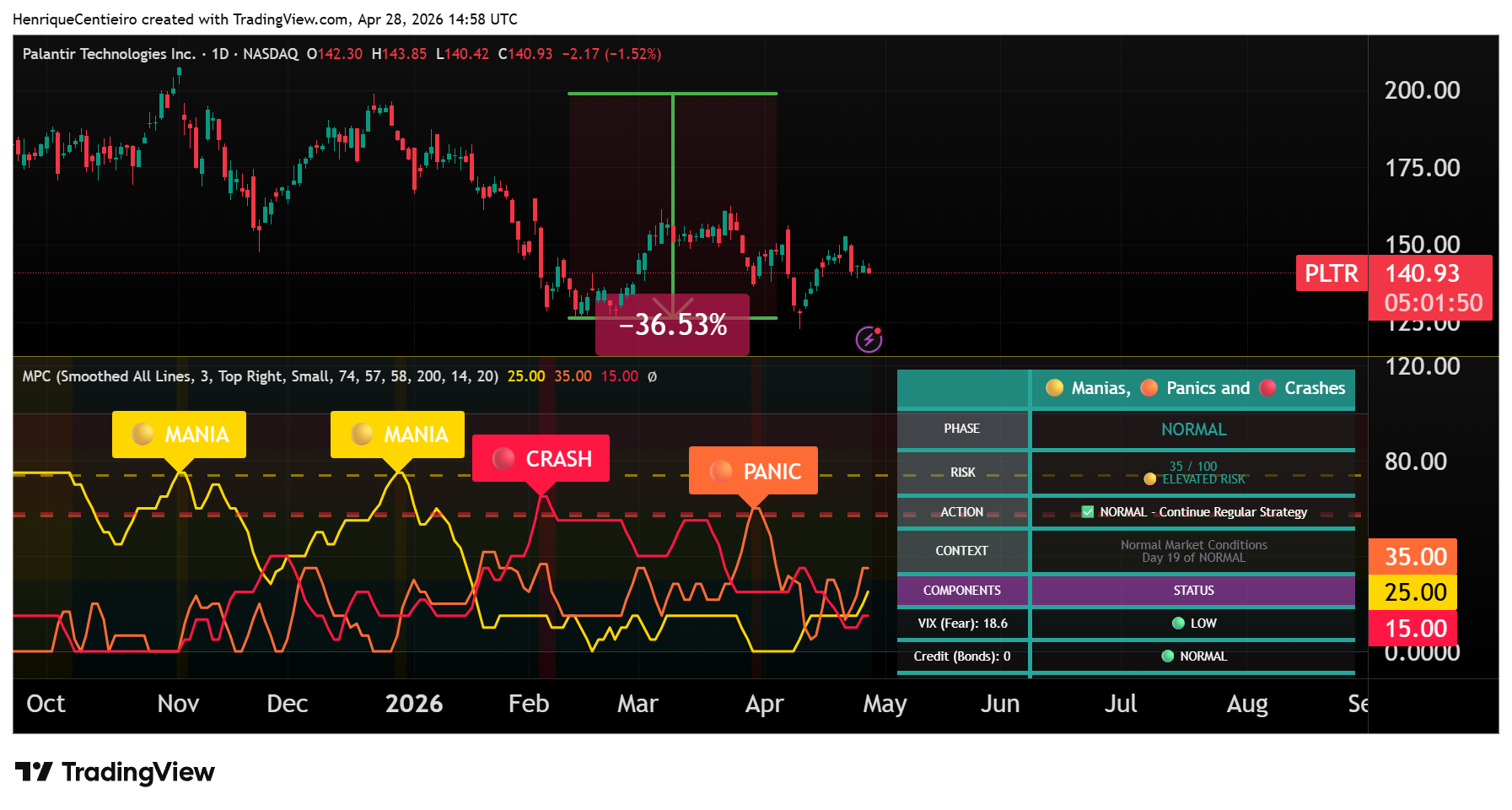Click the RISK row label
The image size is (1512, 810).
tap(962, 472)
